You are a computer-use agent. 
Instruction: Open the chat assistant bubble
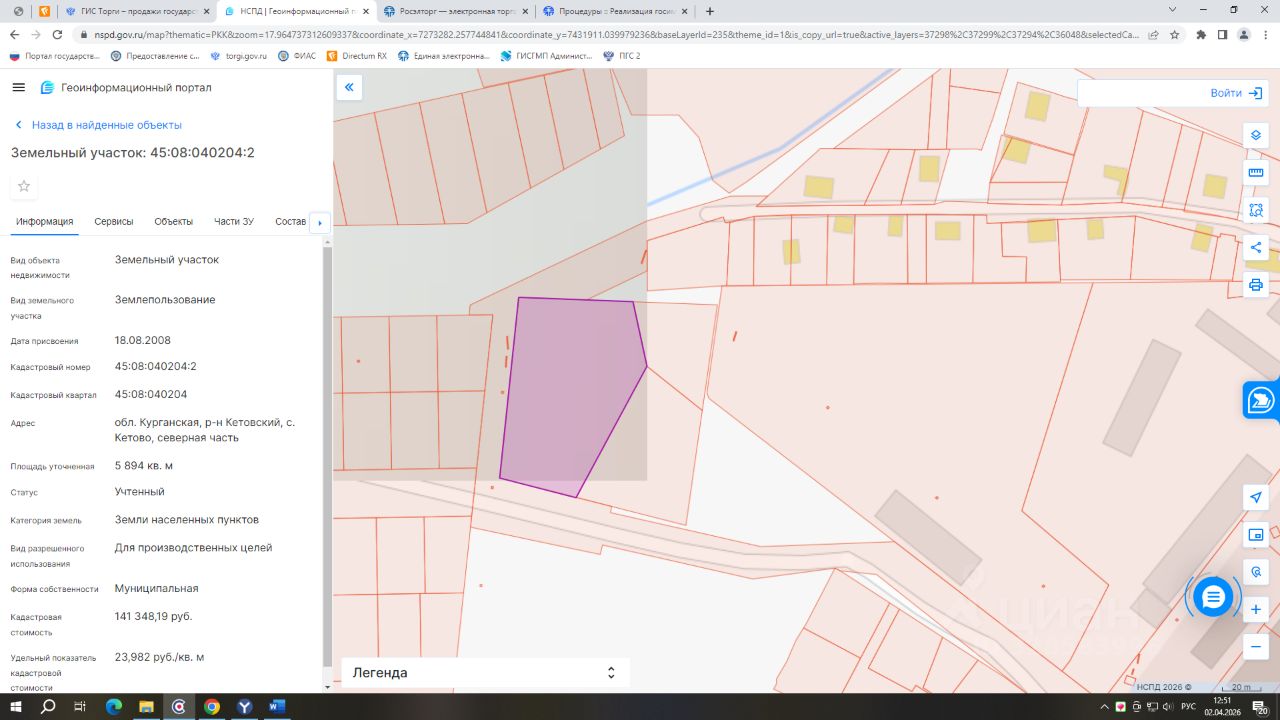[x=1213, y=597]
